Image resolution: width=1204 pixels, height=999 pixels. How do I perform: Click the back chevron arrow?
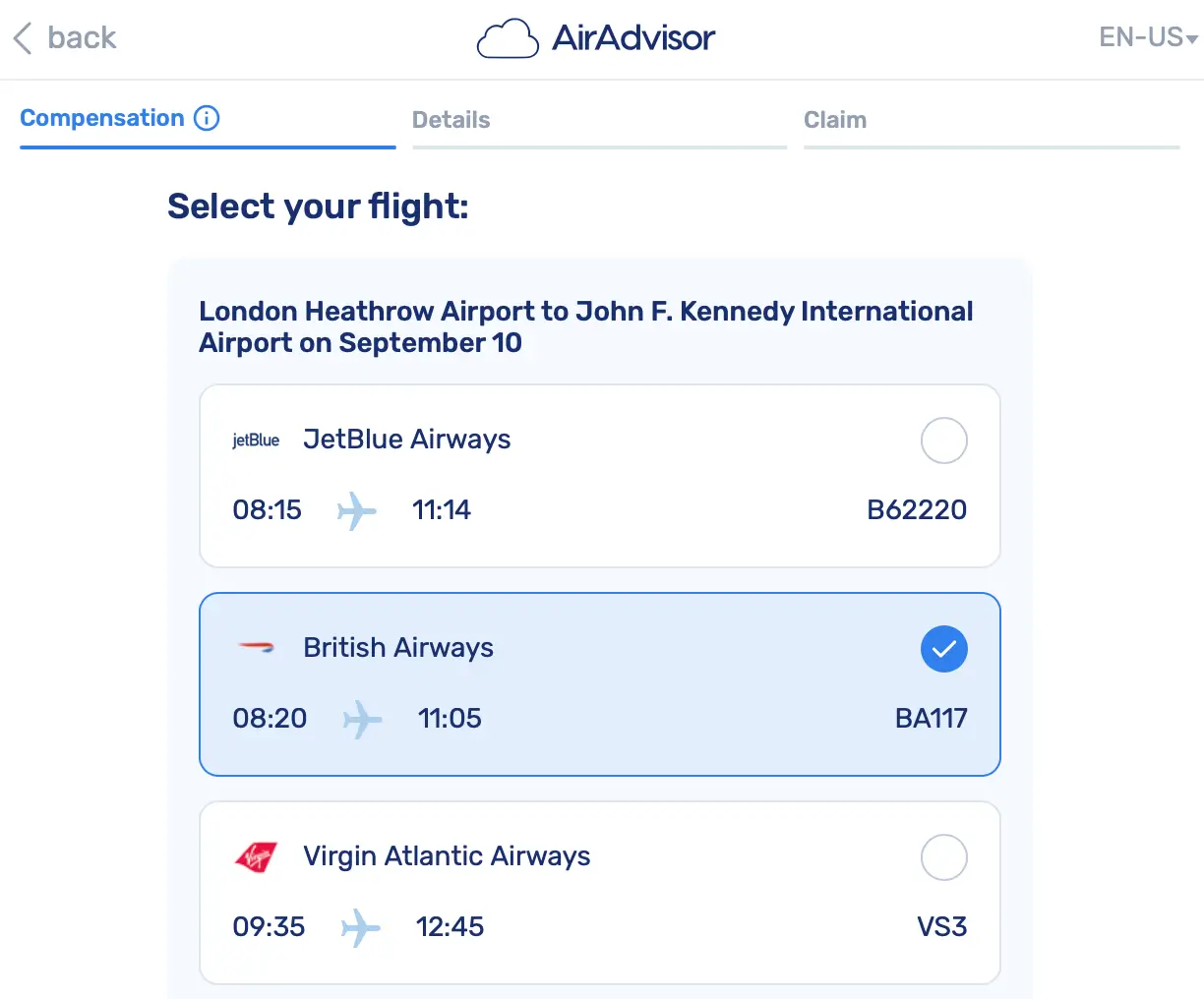pos(22,37)
